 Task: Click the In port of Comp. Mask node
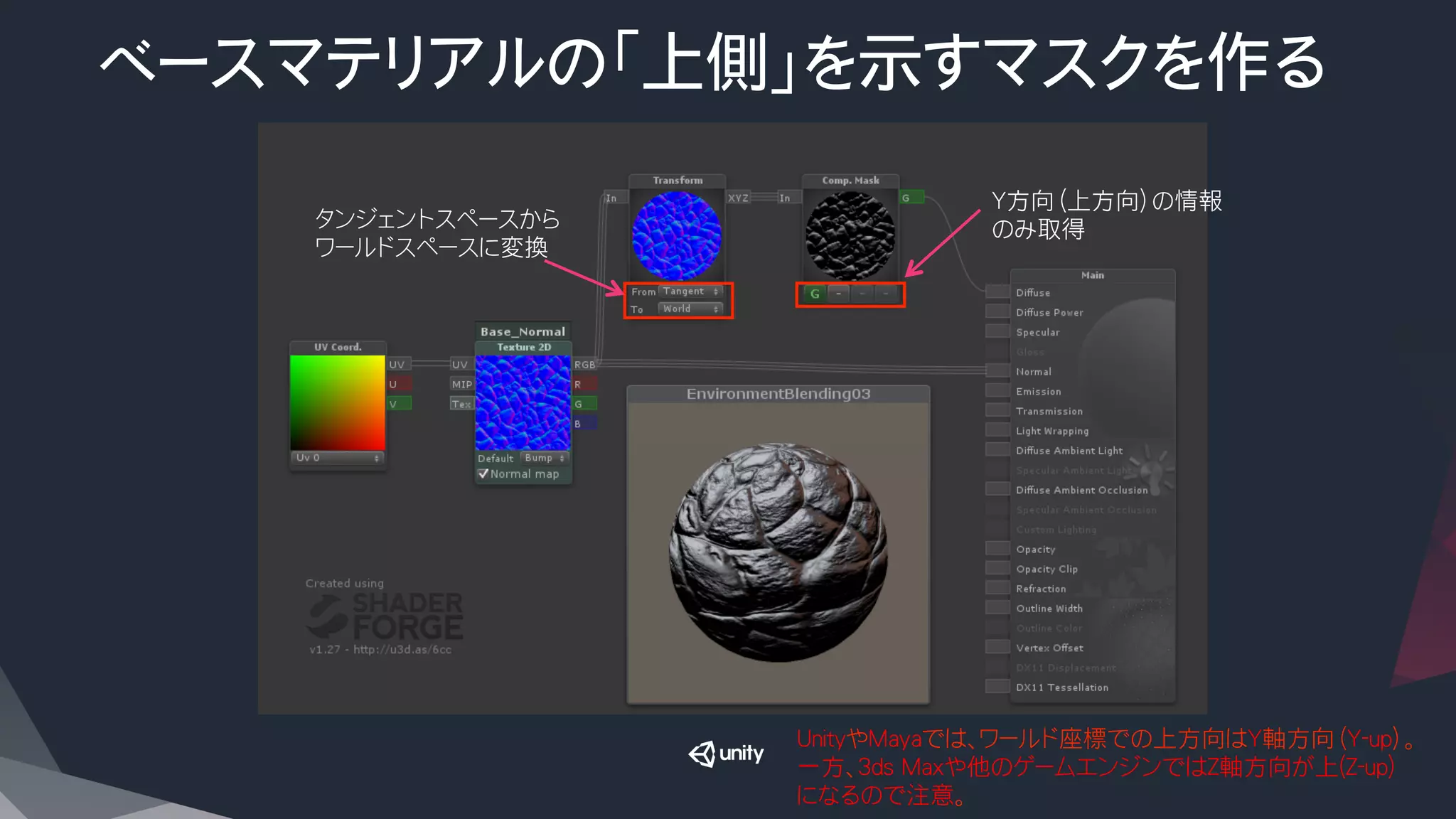(789, 198)
